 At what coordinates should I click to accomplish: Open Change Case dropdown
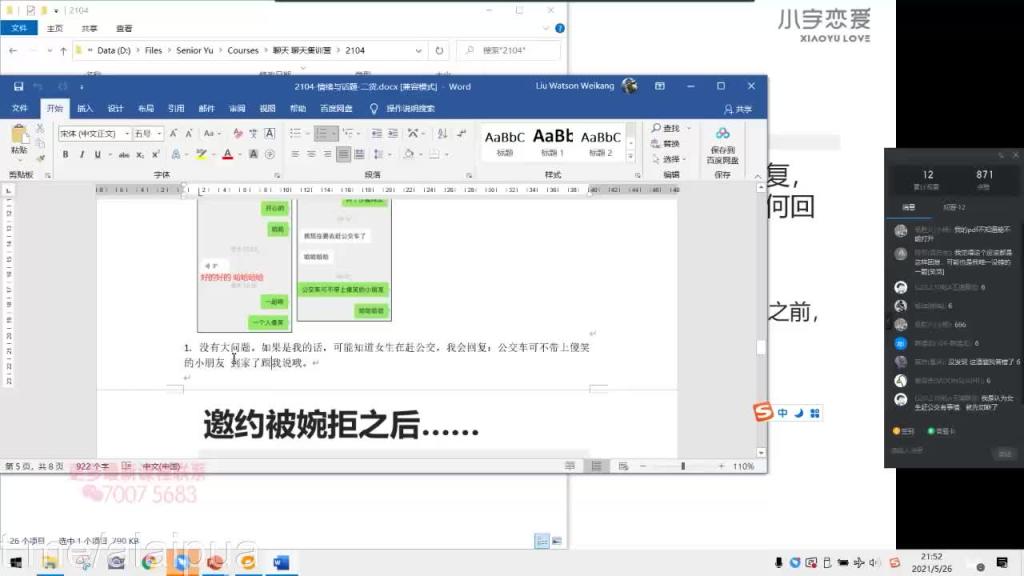click(x=212, y=133)
